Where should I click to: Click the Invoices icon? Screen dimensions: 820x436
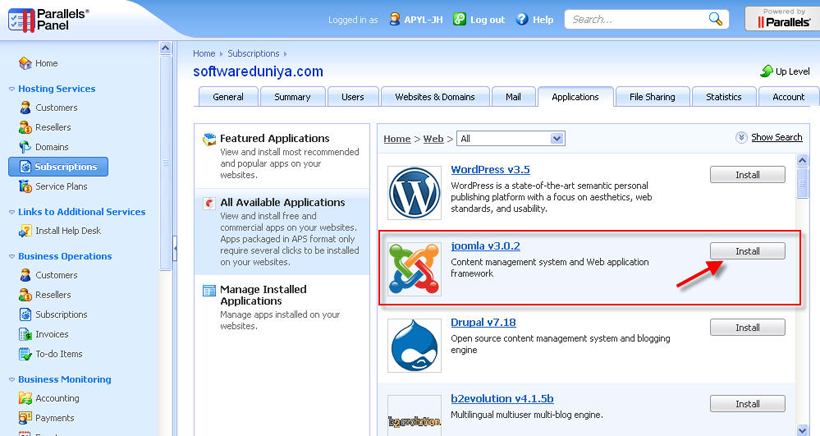pyautogui.click(x=25, y=334)
